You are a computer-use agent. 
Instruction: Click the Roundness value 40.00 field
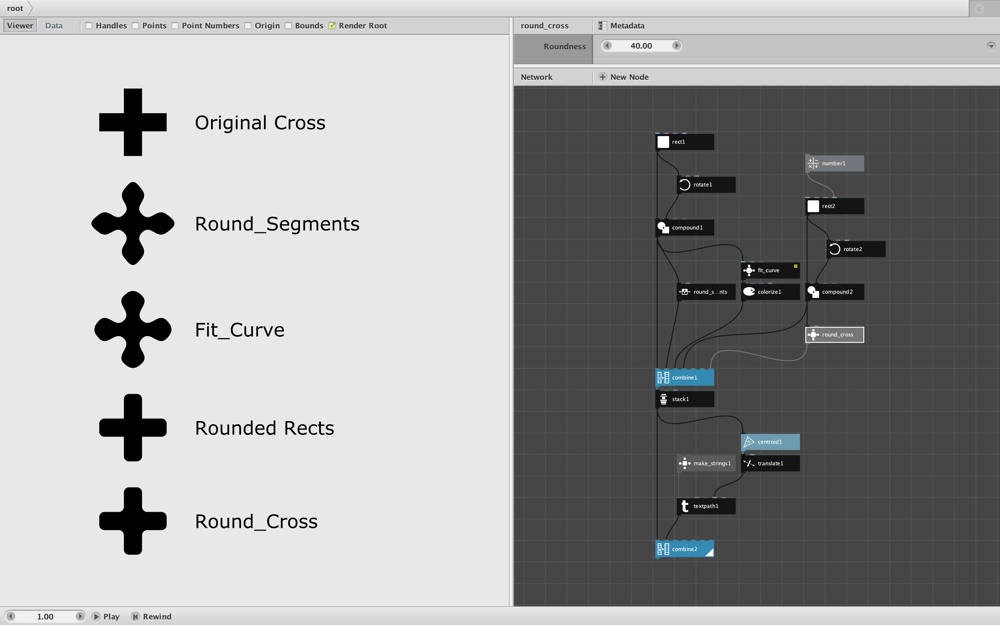[642, 46]
